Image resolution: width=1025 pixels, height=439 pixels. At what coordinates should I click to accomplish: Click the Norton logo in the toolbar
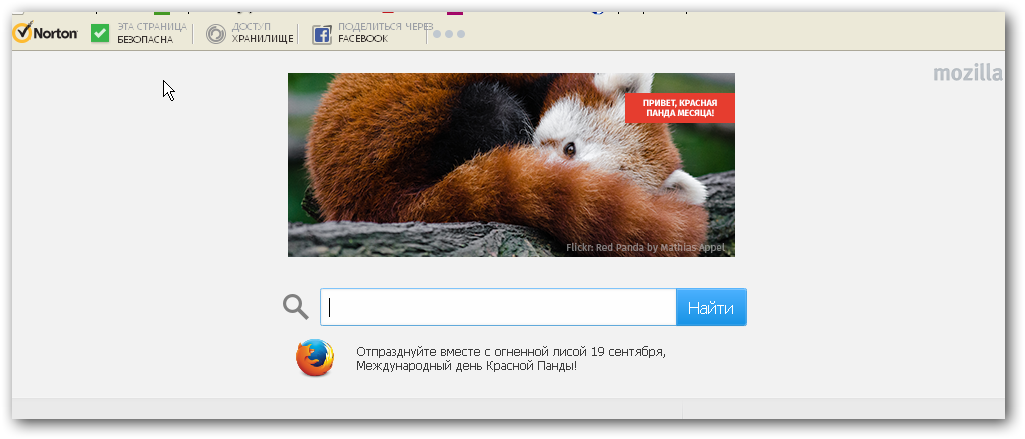[x=45, y=33]
